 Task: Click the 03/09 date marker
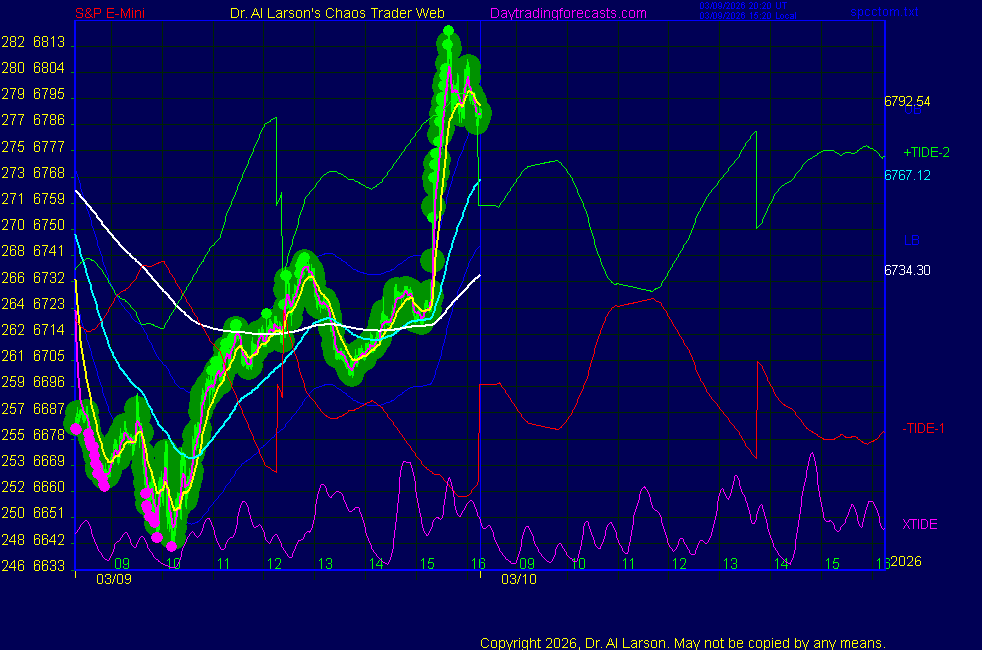tap(110, 579)
